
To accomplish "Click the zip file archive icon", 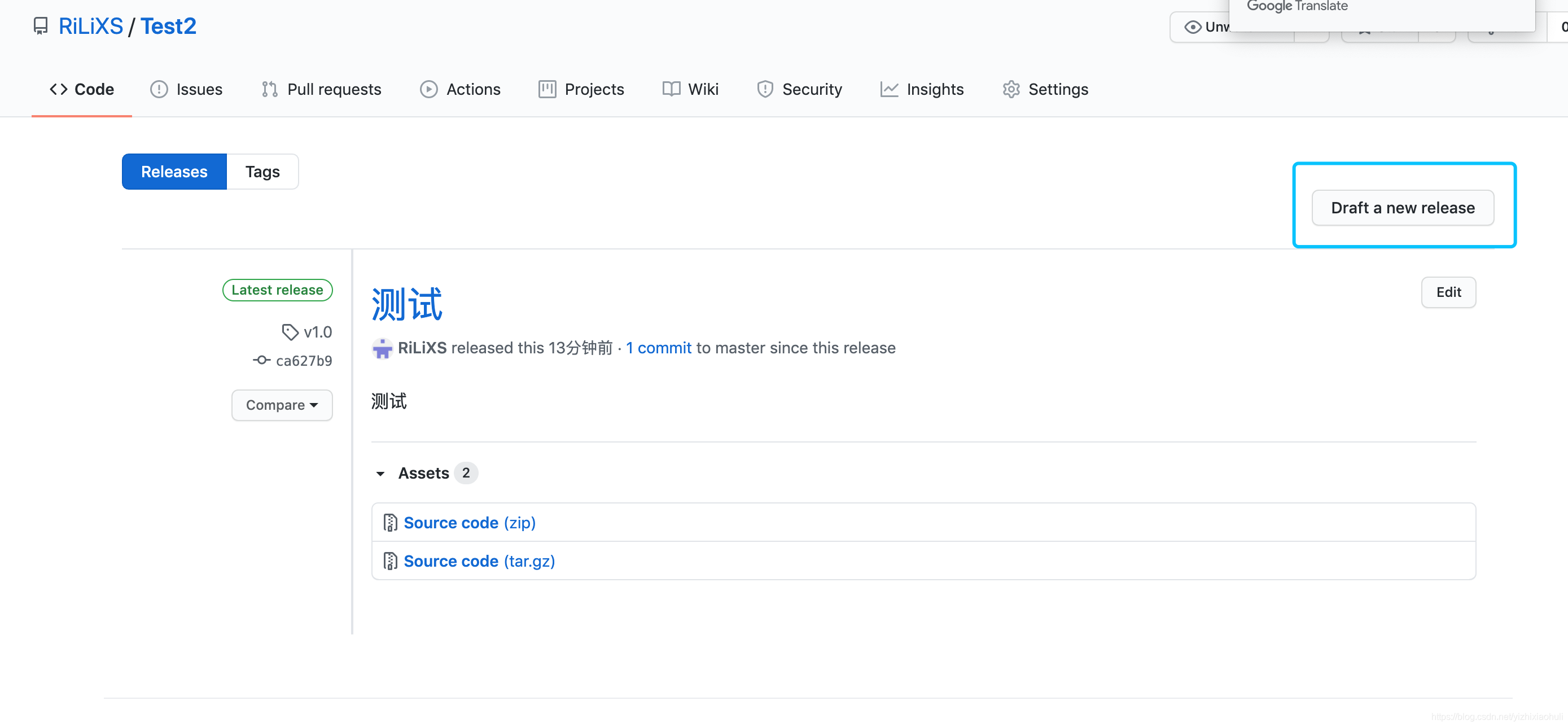I will (390, 523).
